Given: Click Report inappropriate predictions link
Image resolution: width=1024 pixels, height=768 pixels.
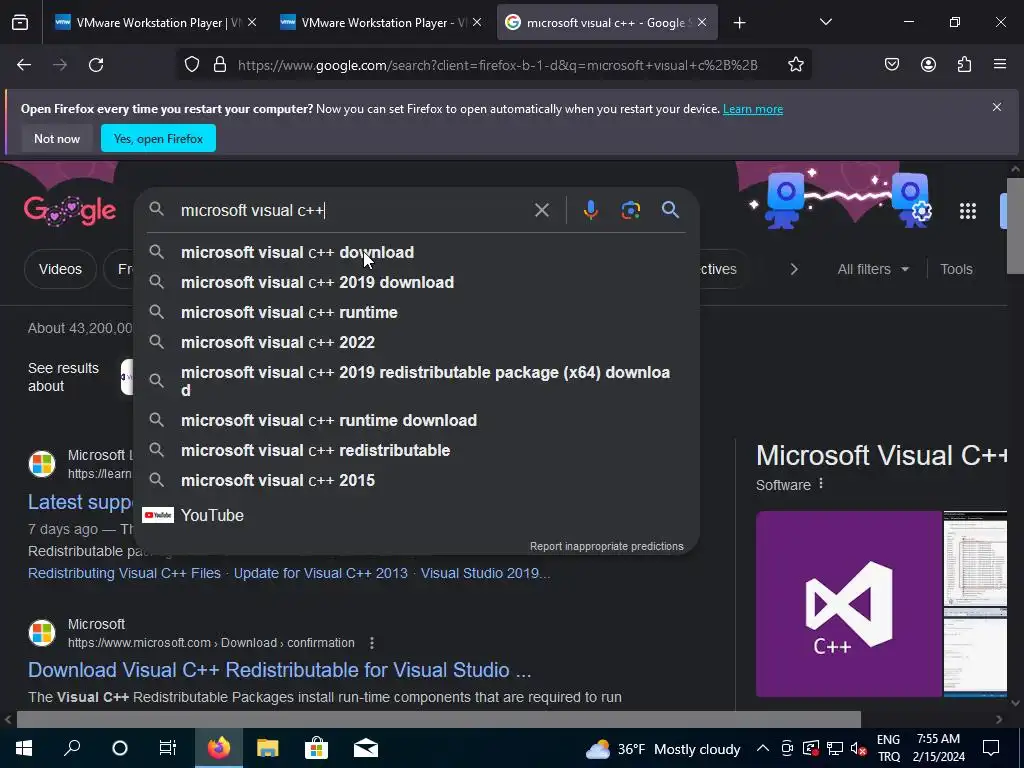Looking at the screenshot, I should tap(607, 546).
